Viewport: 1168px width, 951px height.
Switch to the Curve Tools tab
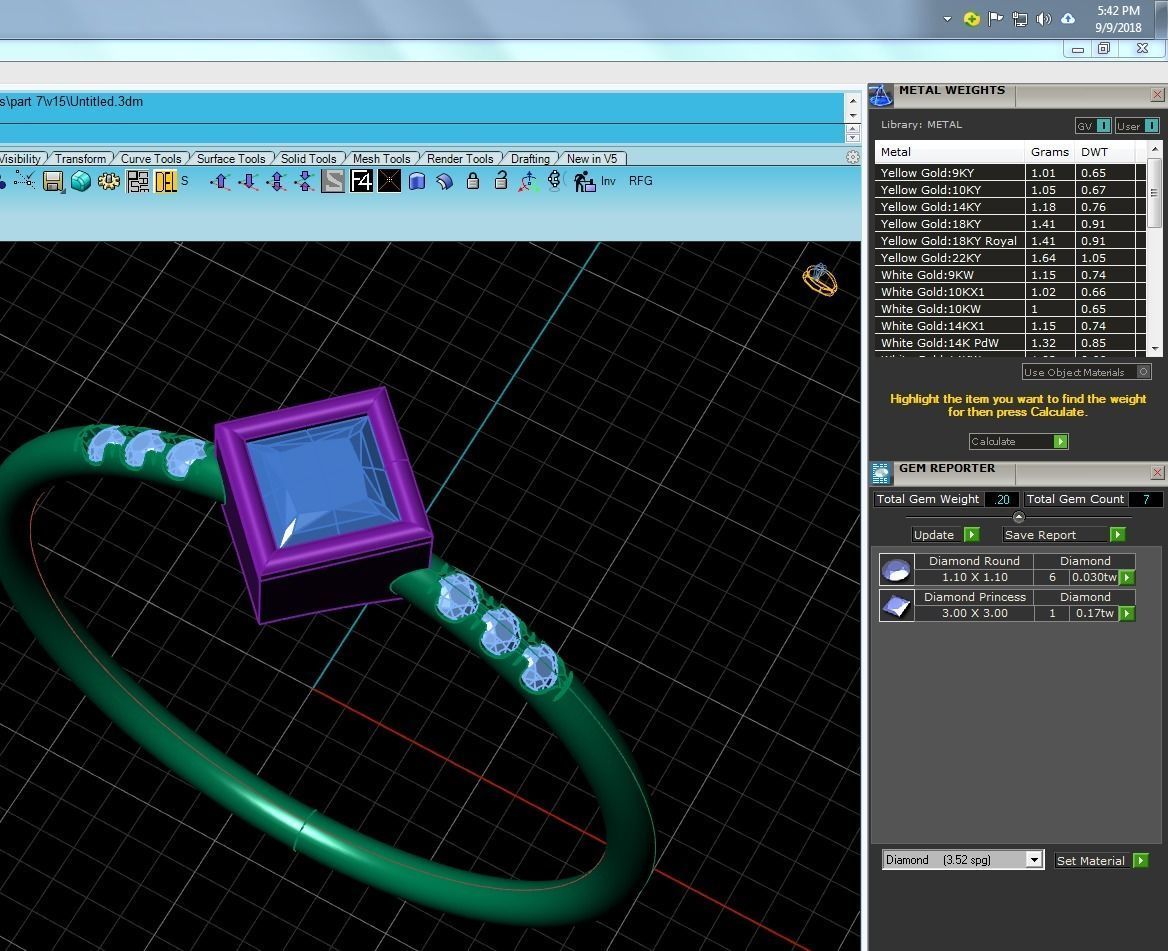click(151, 159)
